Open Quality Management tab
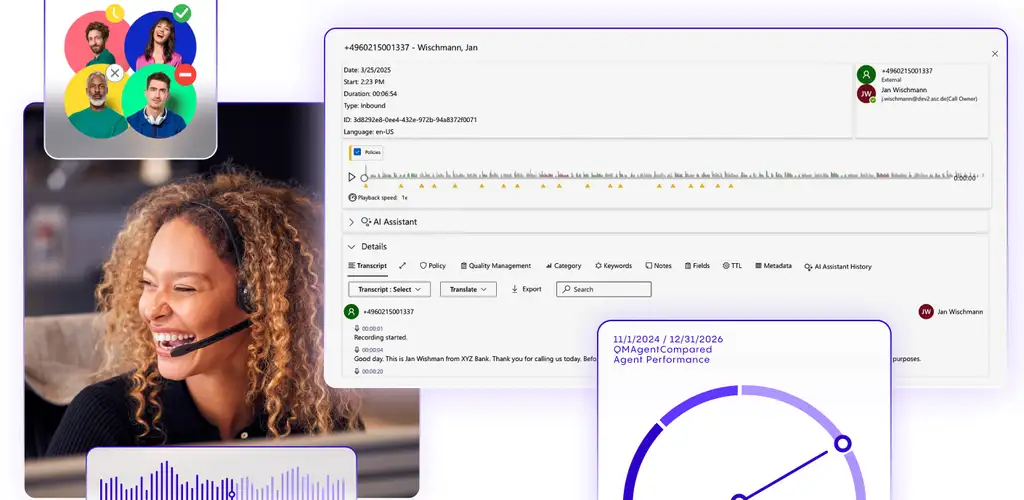This screenshot has height=500, width=1024. (495, 266)
